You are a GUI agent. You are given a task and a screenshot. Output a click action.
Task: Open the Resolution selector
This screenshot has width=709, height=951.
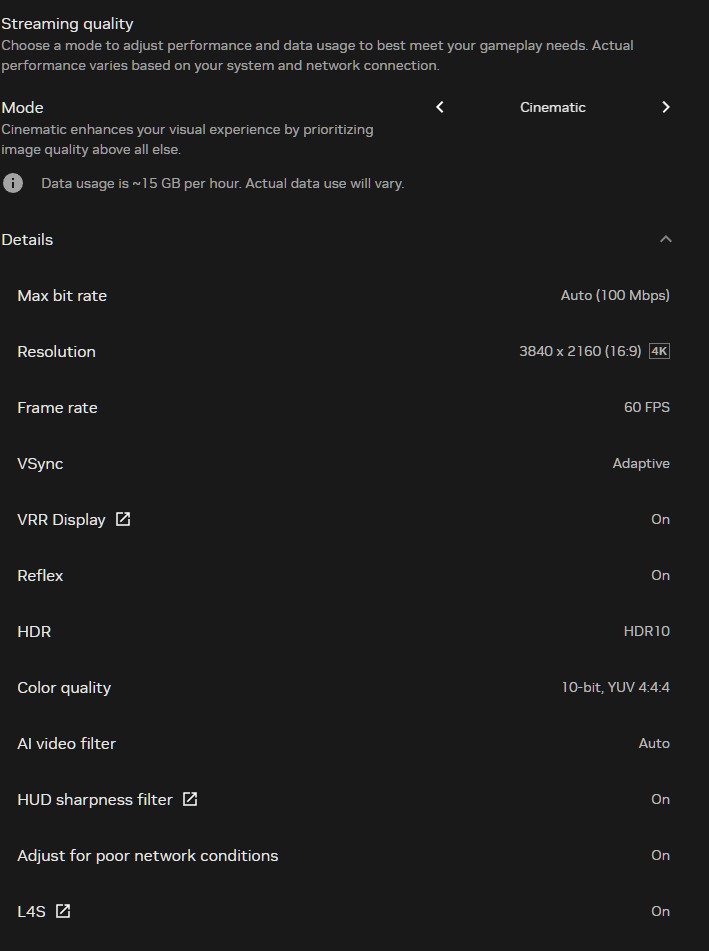[x=583, y=351]
